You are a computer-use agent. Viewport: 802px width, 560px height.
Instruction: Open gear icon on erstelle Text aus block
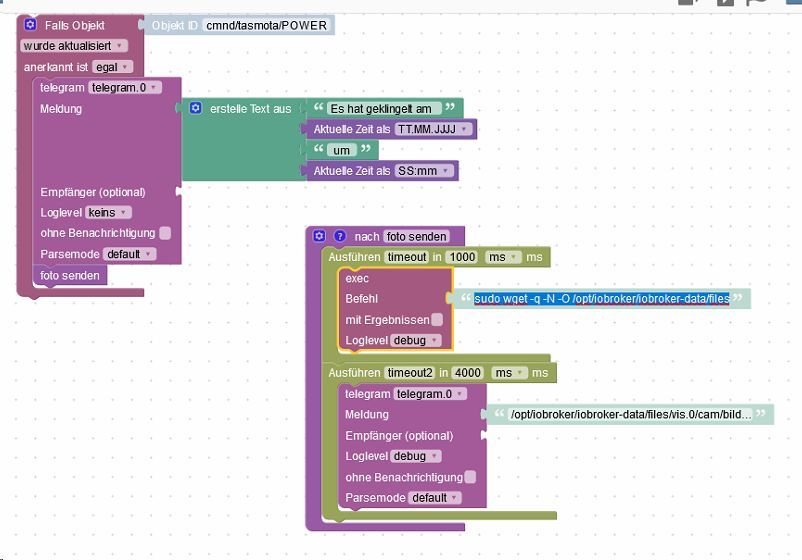point(195,108)
